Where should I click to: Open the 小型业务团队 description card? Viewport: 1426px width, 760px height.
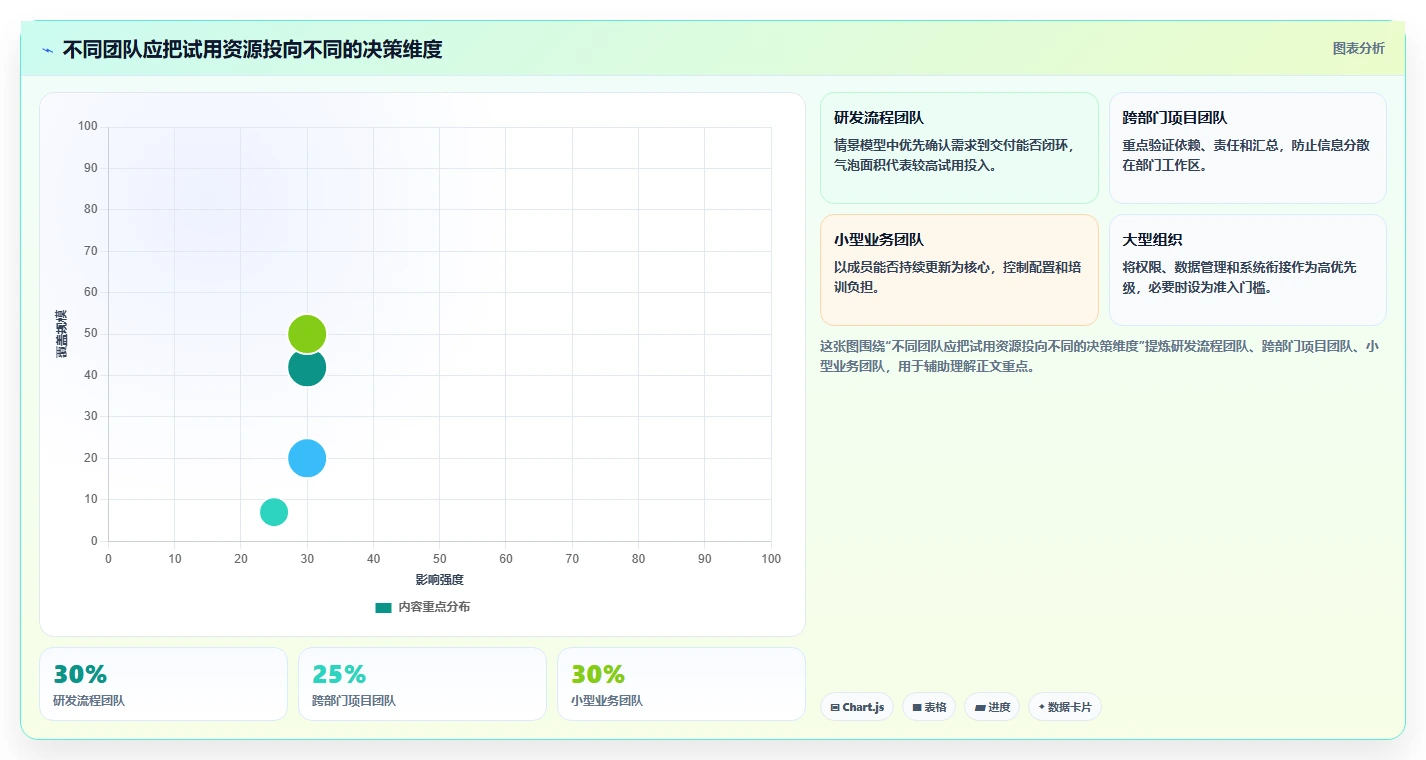click(x=960, y=270)
